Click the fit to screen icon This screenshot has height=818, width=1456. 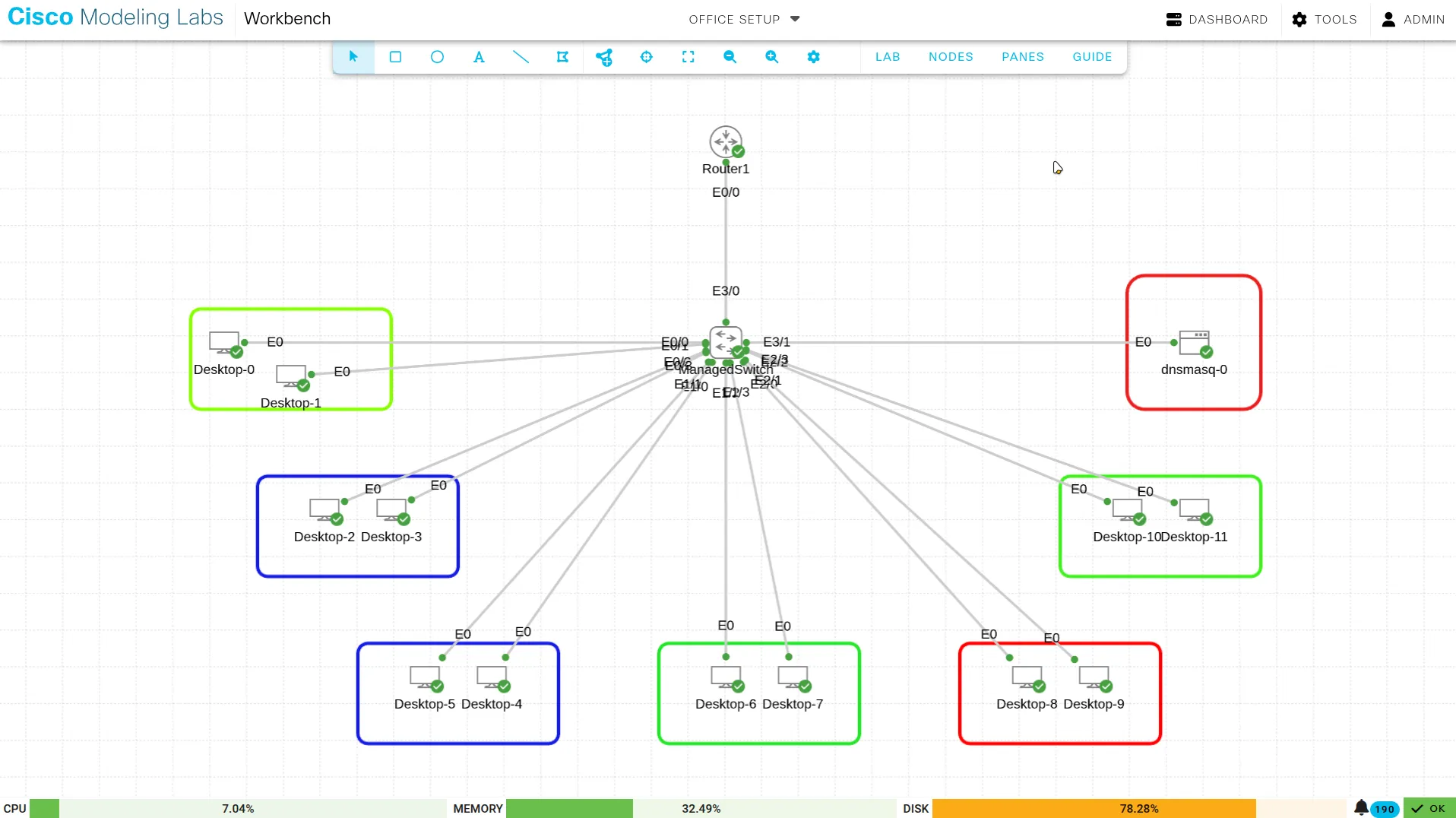[x=688, y=57]
